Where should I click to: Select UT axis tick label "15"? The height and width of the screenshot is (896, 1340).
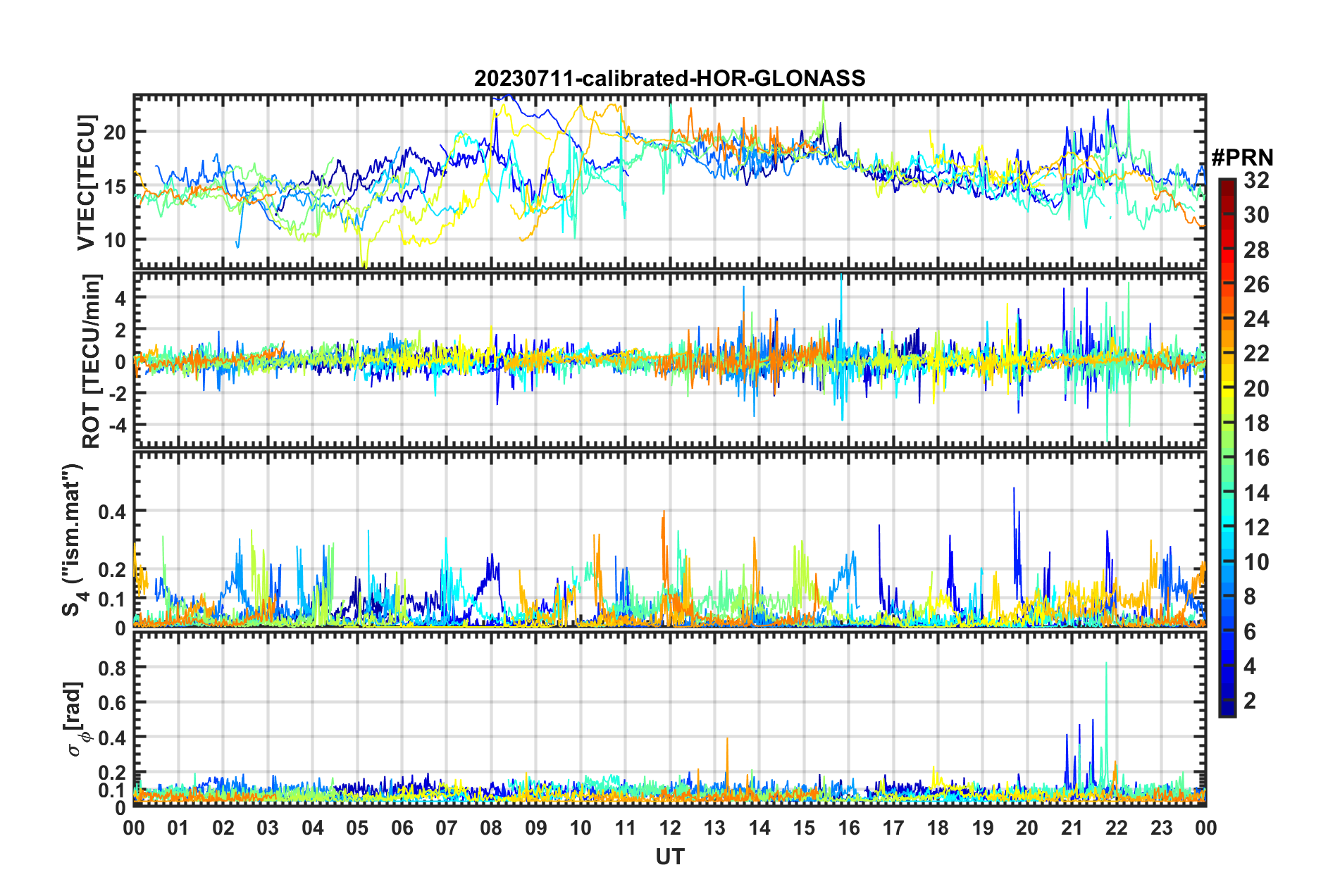(804, 828)
